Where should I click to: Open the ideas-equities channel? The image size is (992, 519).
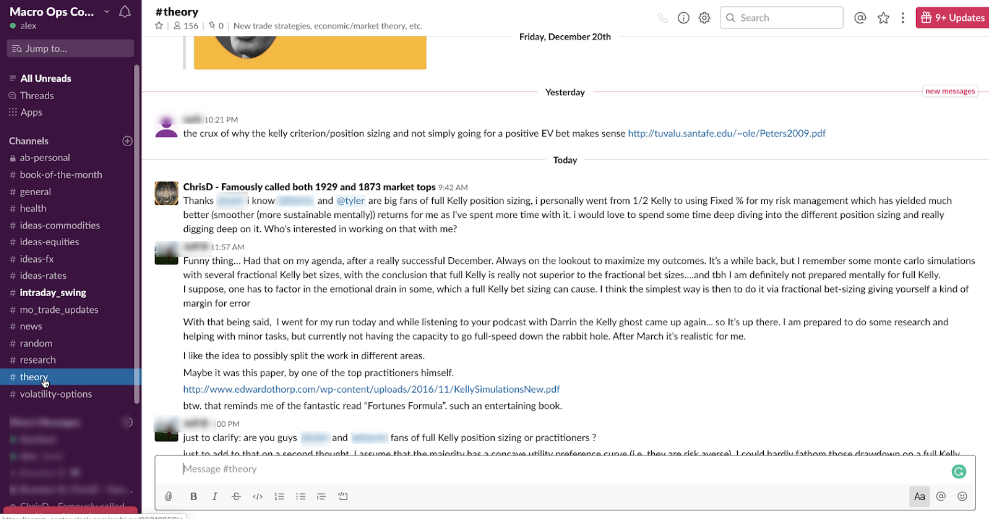point(49,242)
